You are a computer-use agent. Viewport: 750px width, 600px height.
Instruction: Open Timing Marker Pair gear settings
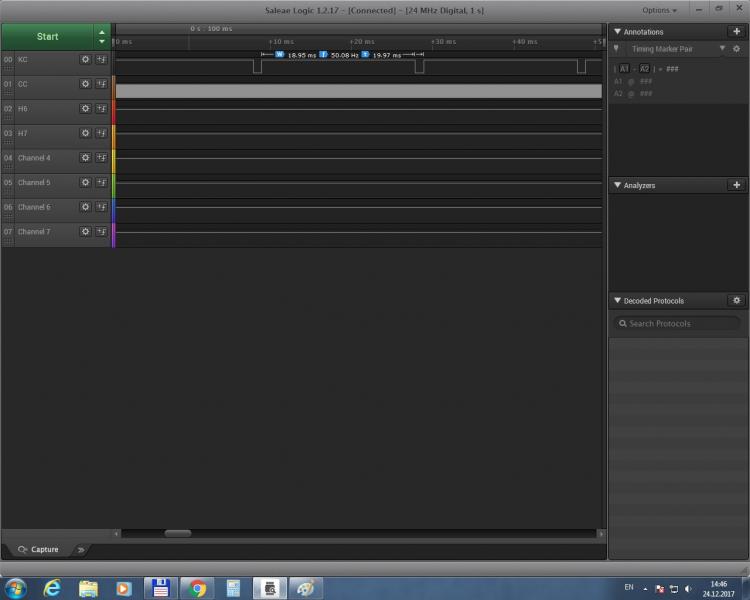click(x=737, y=49)
